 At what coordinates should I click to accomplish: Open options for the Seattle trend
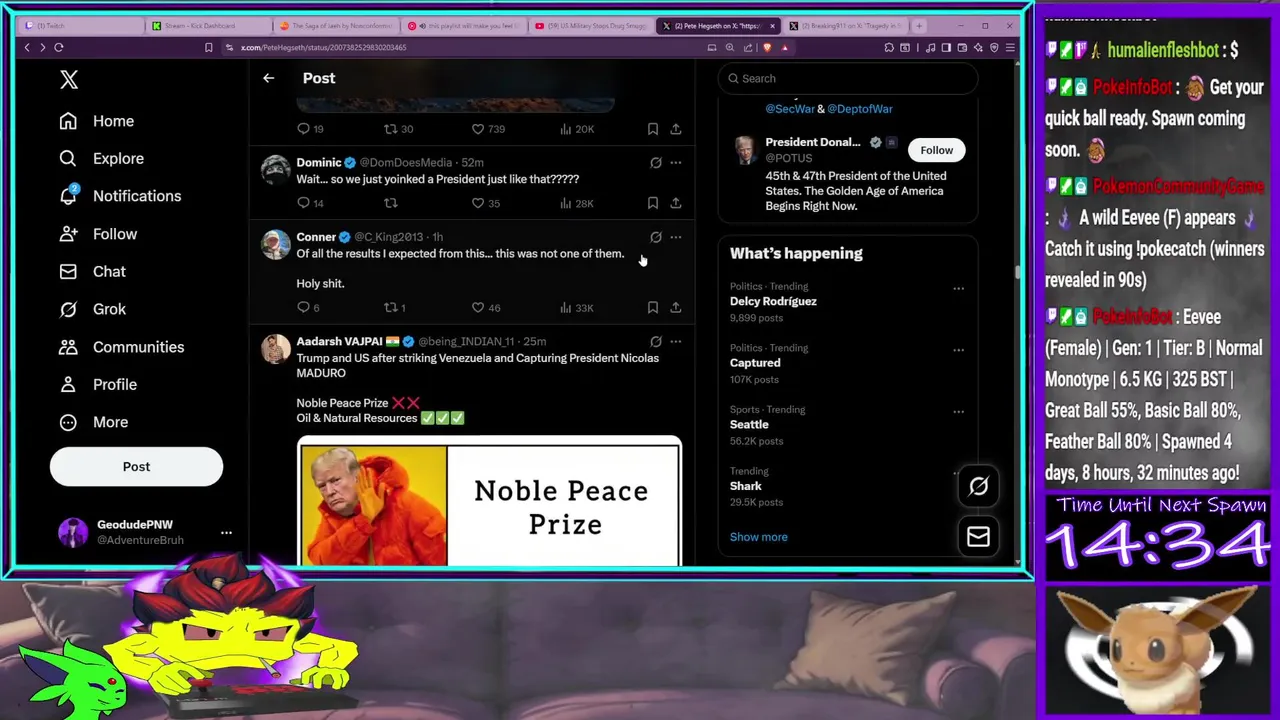[958, 411]
